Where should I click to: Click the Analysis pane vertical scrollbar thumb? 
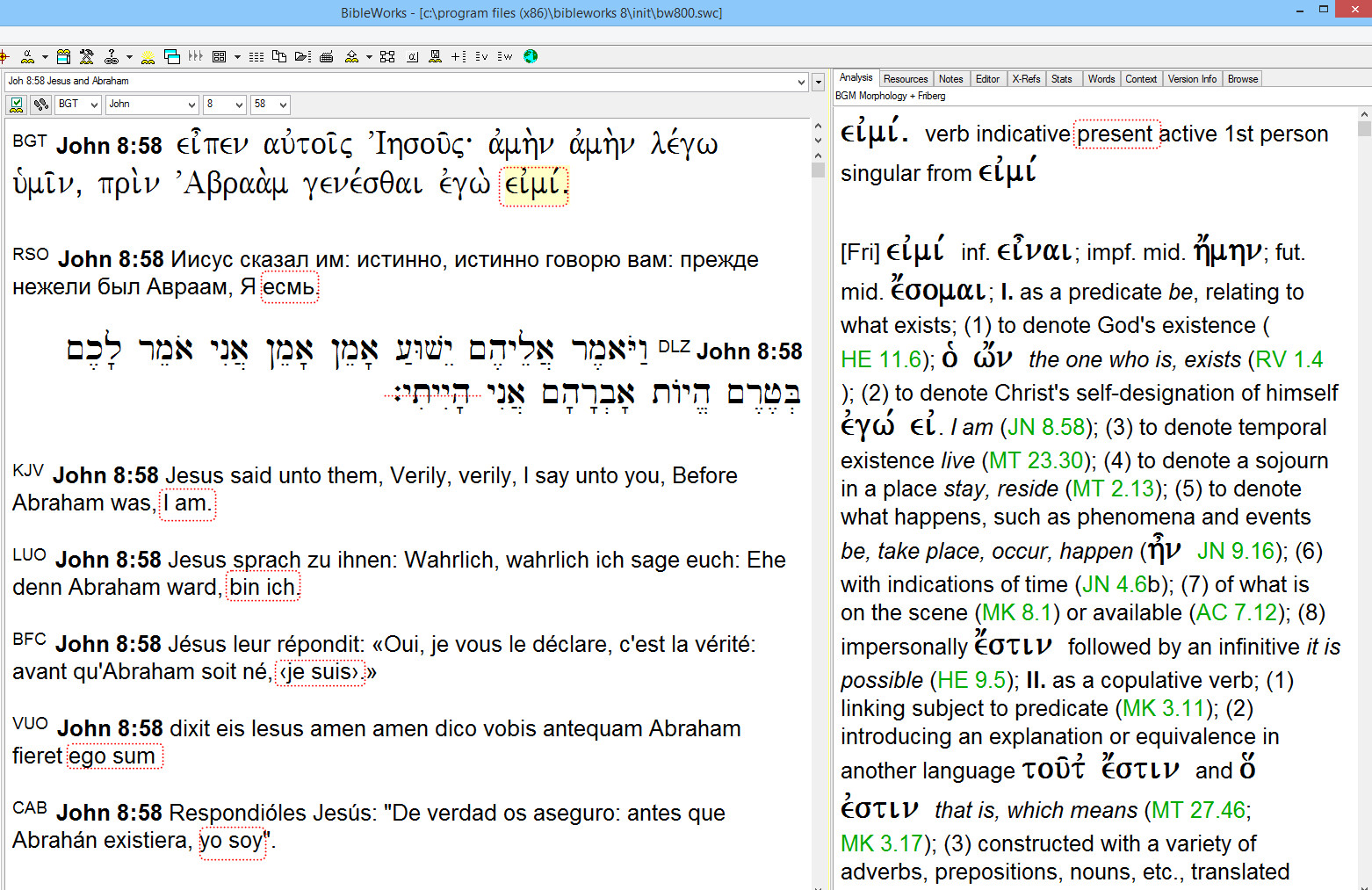click(x=1364, y=128)
